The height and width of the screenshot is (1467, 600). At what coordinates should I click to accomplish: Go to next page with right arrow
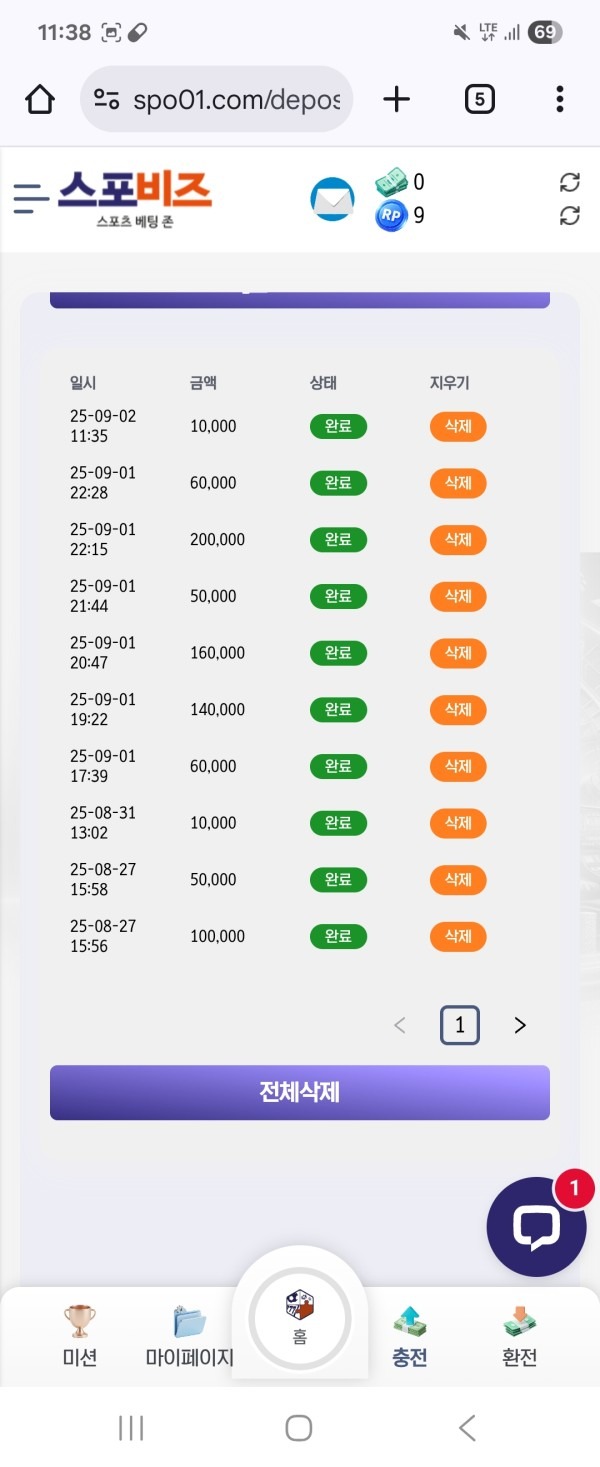pyautogui.click(x=519, y=1024)
